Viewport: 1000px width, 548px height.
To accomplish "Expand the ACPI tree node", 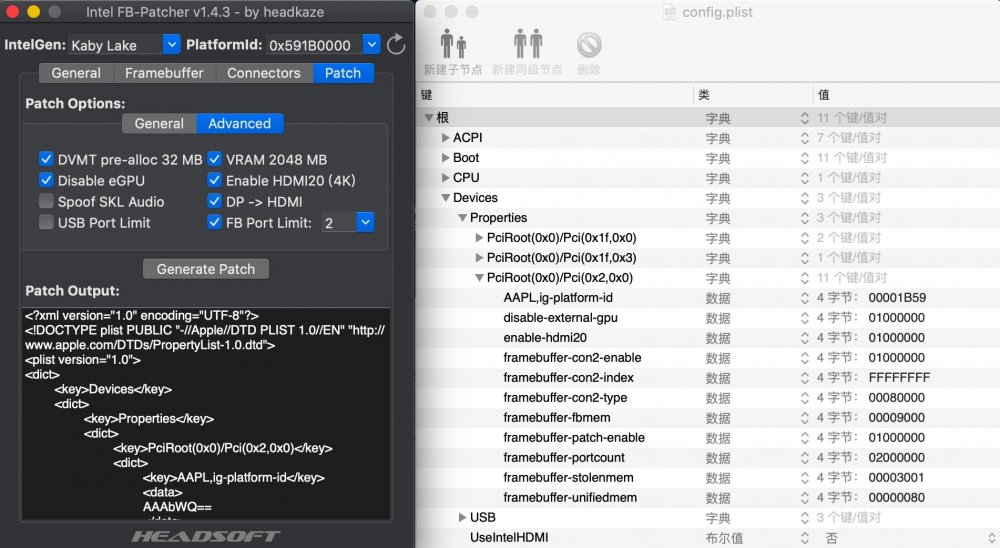I will (446, 138).
